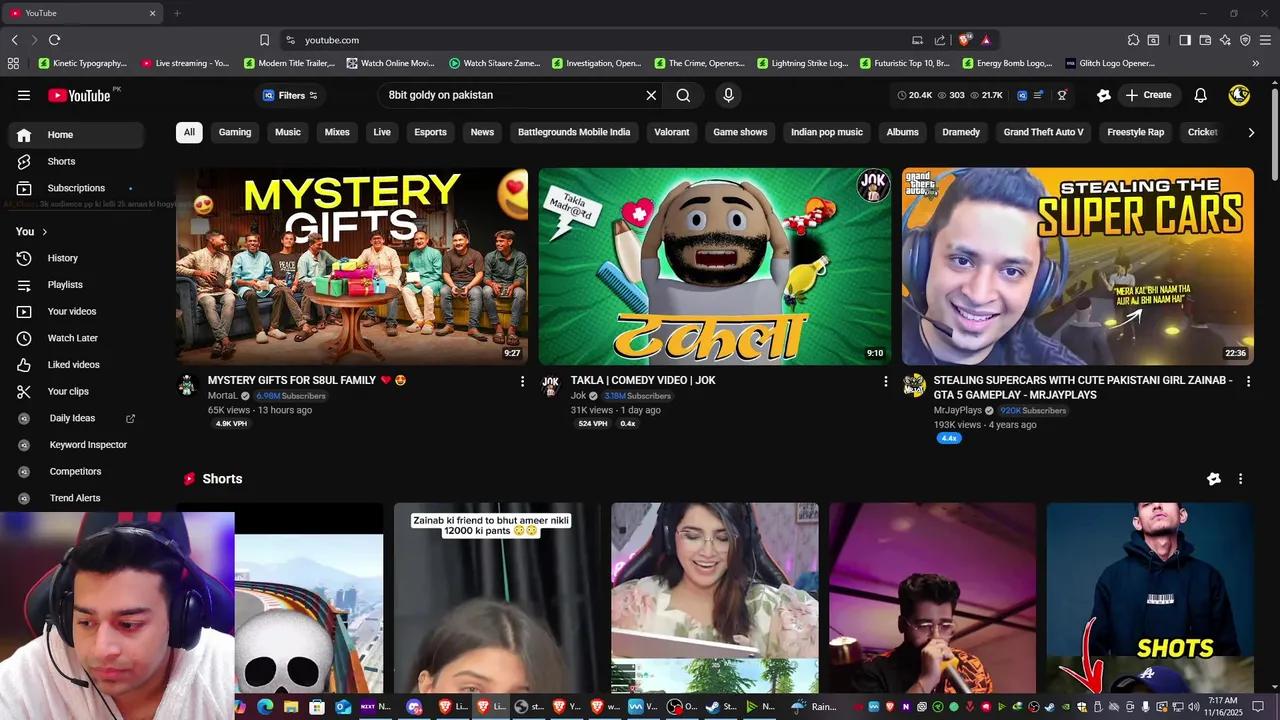The height and width of the screenshot is (720, 1280).
Task: Click the YouTube logo
Action: pyautogui.click(x=80, y=95)
